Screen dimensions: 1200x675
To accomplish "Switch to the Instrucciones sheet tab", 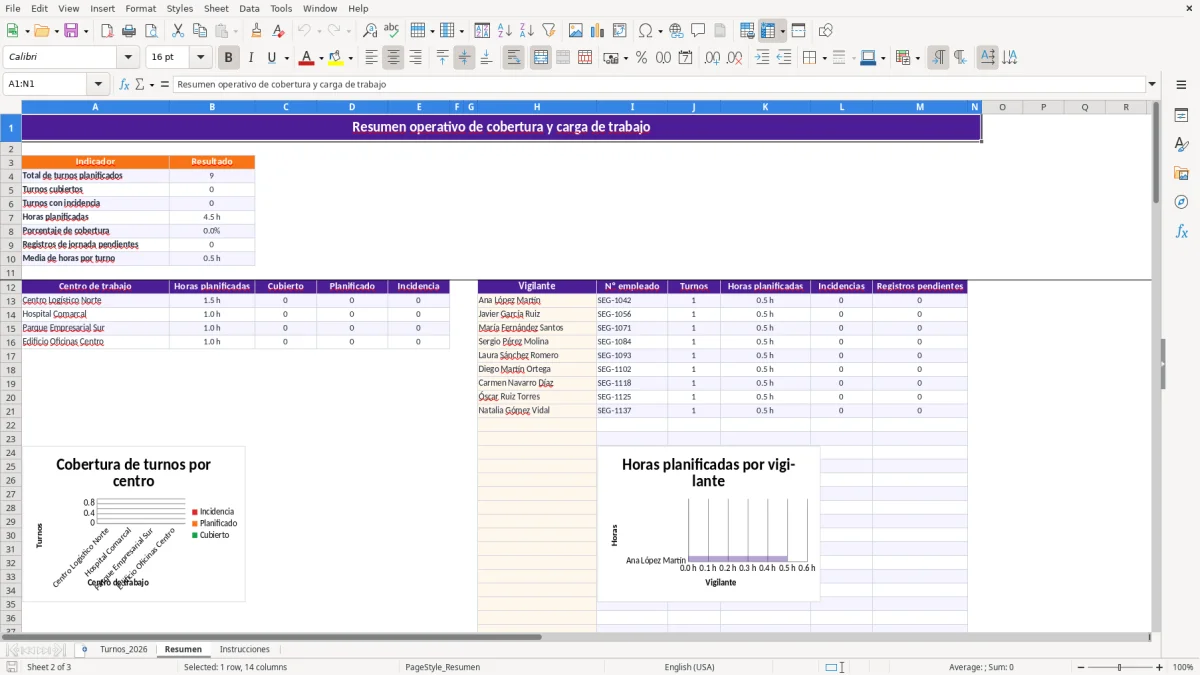I will (244, 649).
